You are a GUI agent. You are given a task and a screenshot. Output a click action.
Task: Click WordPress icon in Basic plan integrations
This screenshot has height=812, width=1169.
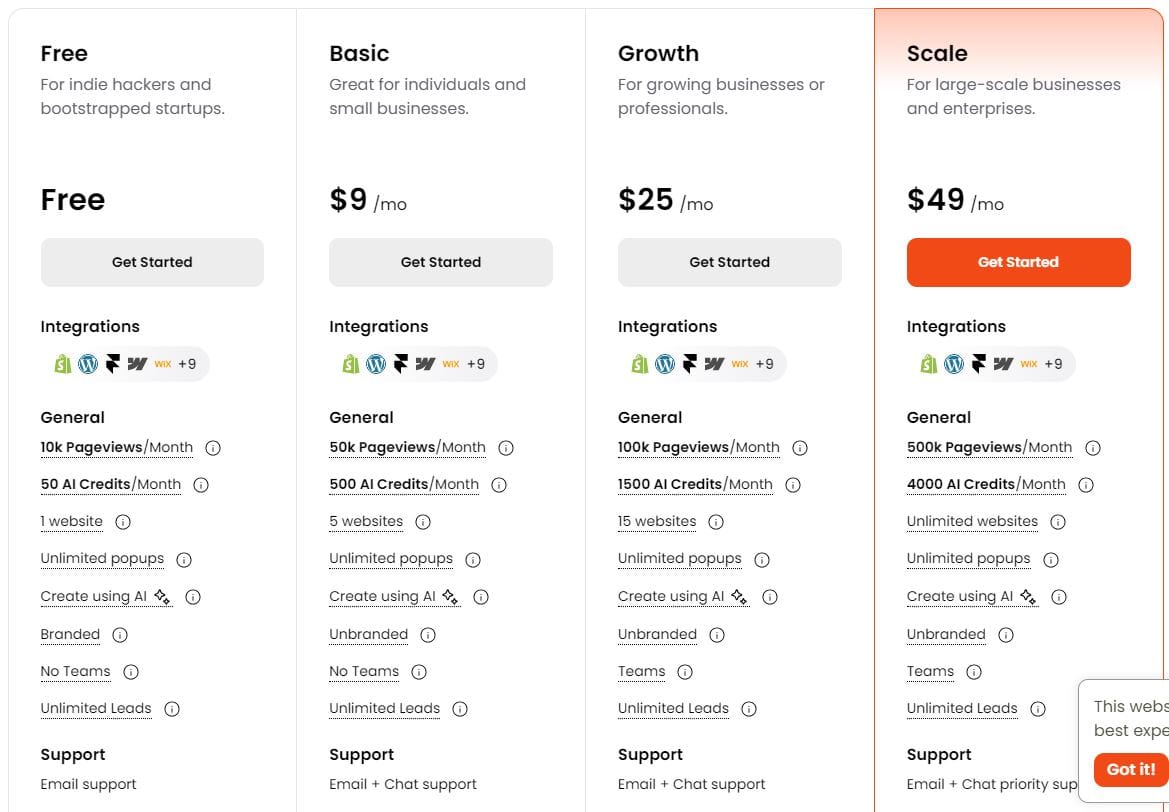pyautogui.click(x=376, y=364)
